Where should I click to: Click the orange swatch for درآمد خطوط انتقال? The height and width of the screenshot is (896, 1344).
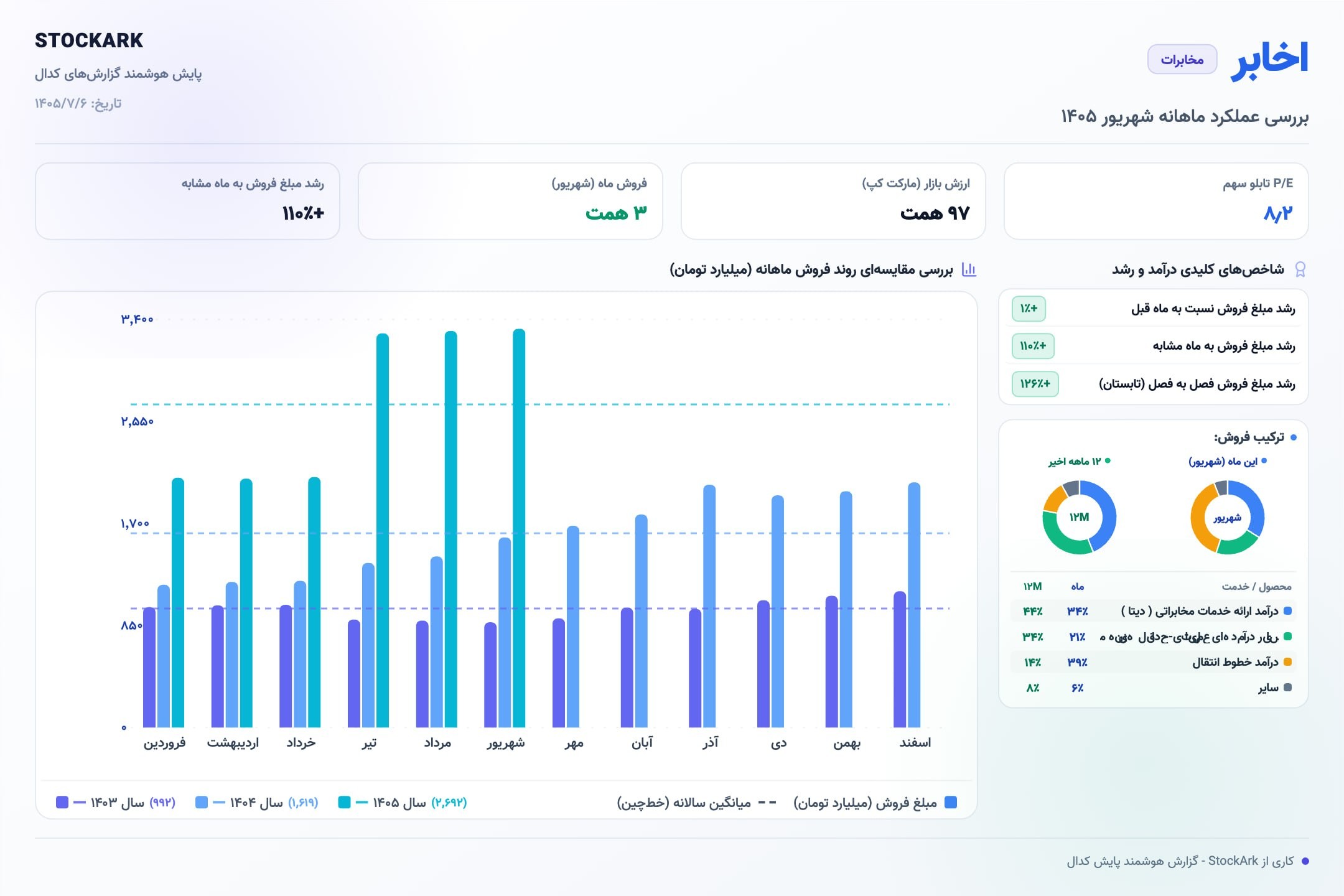[1288, 662]
